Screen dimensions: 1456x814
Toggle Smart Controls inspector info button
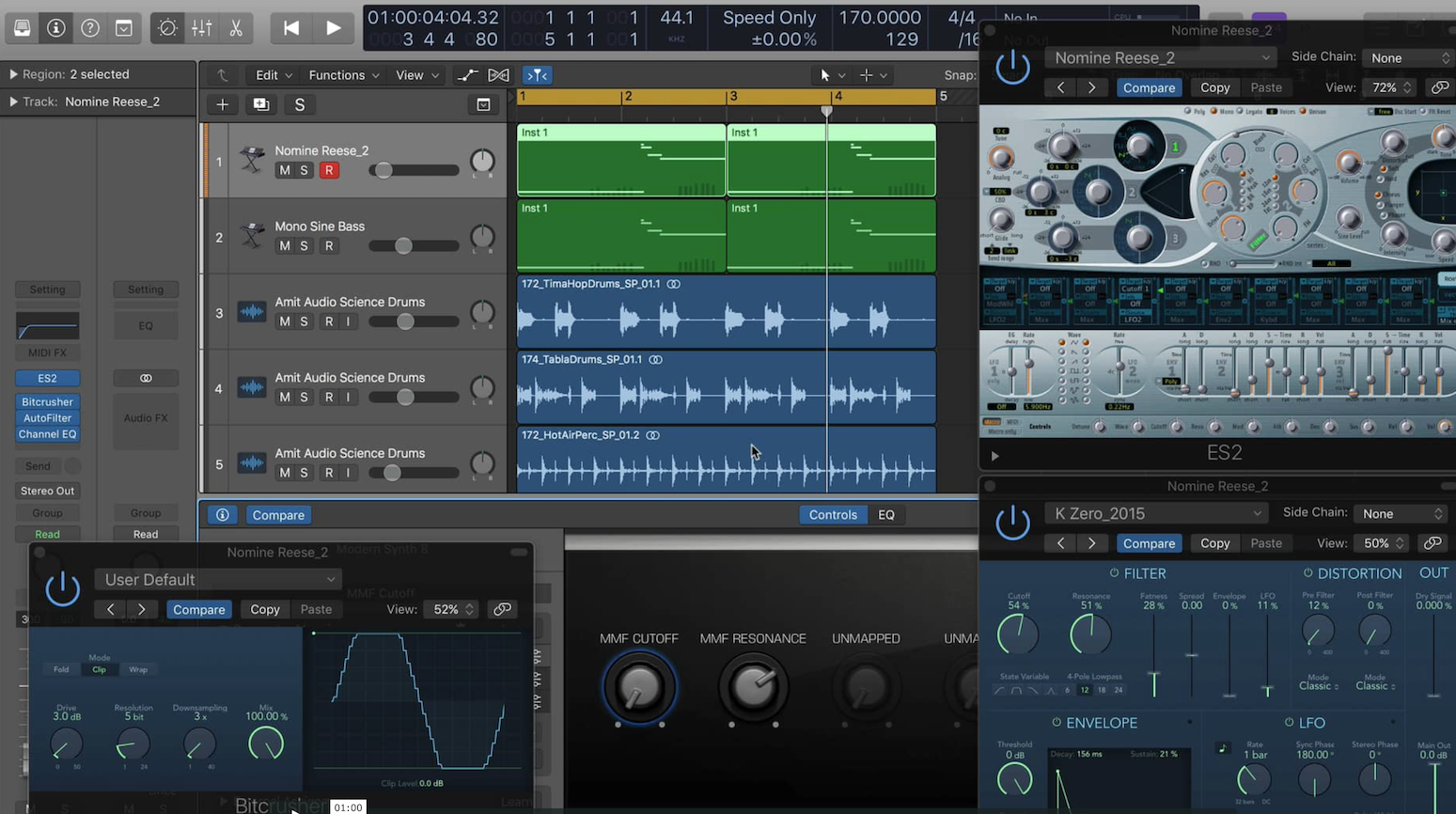[x=223, y=515]
